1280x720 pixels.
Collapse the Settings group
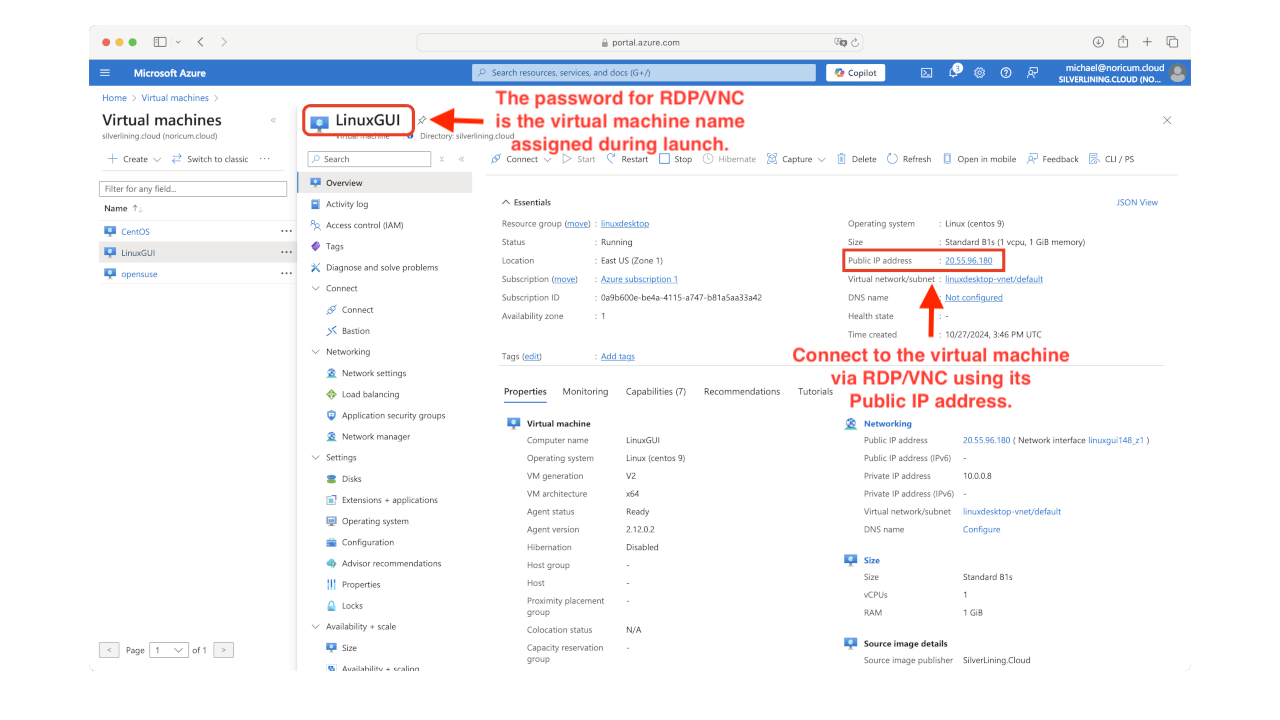click(316, 458)
